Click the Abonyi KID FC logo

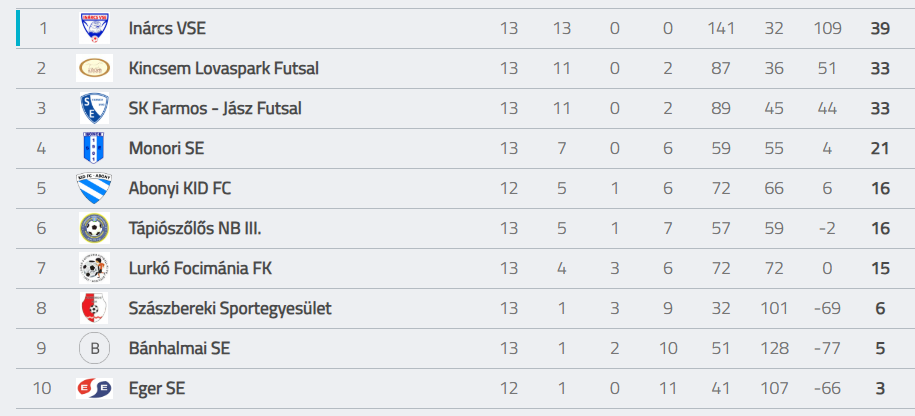(94, 188)
